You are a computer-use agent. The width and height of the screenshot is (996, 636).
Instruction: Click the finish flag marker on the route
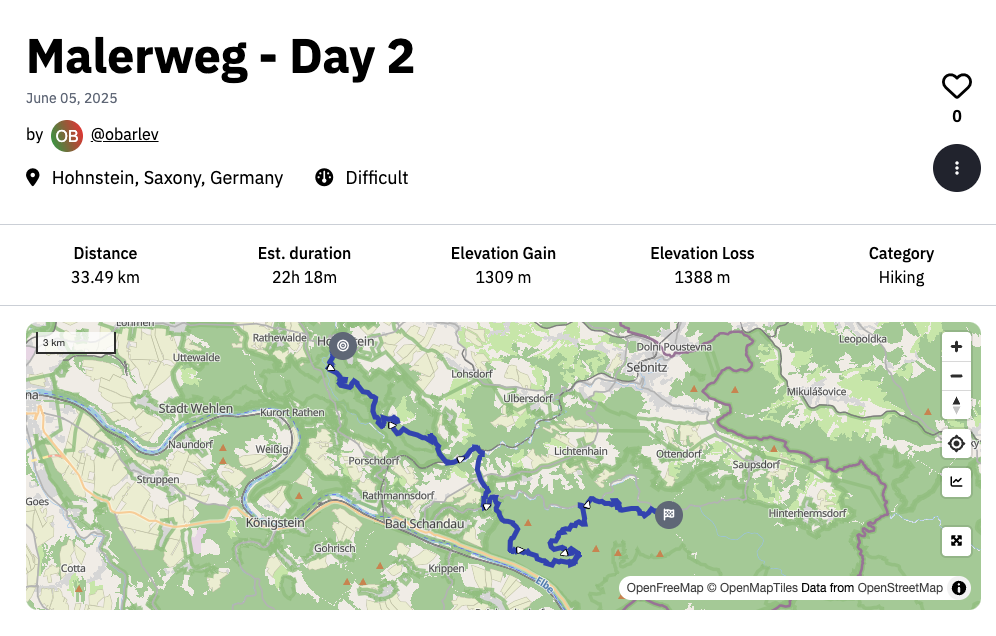(668, 515)
